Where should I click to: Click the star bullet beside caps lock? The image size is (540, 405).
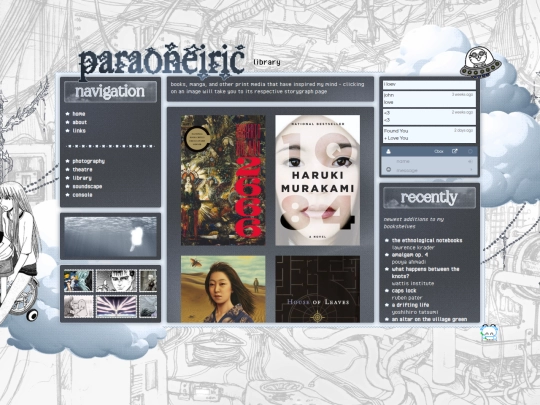pyautogui.click(x=387, y=291)
